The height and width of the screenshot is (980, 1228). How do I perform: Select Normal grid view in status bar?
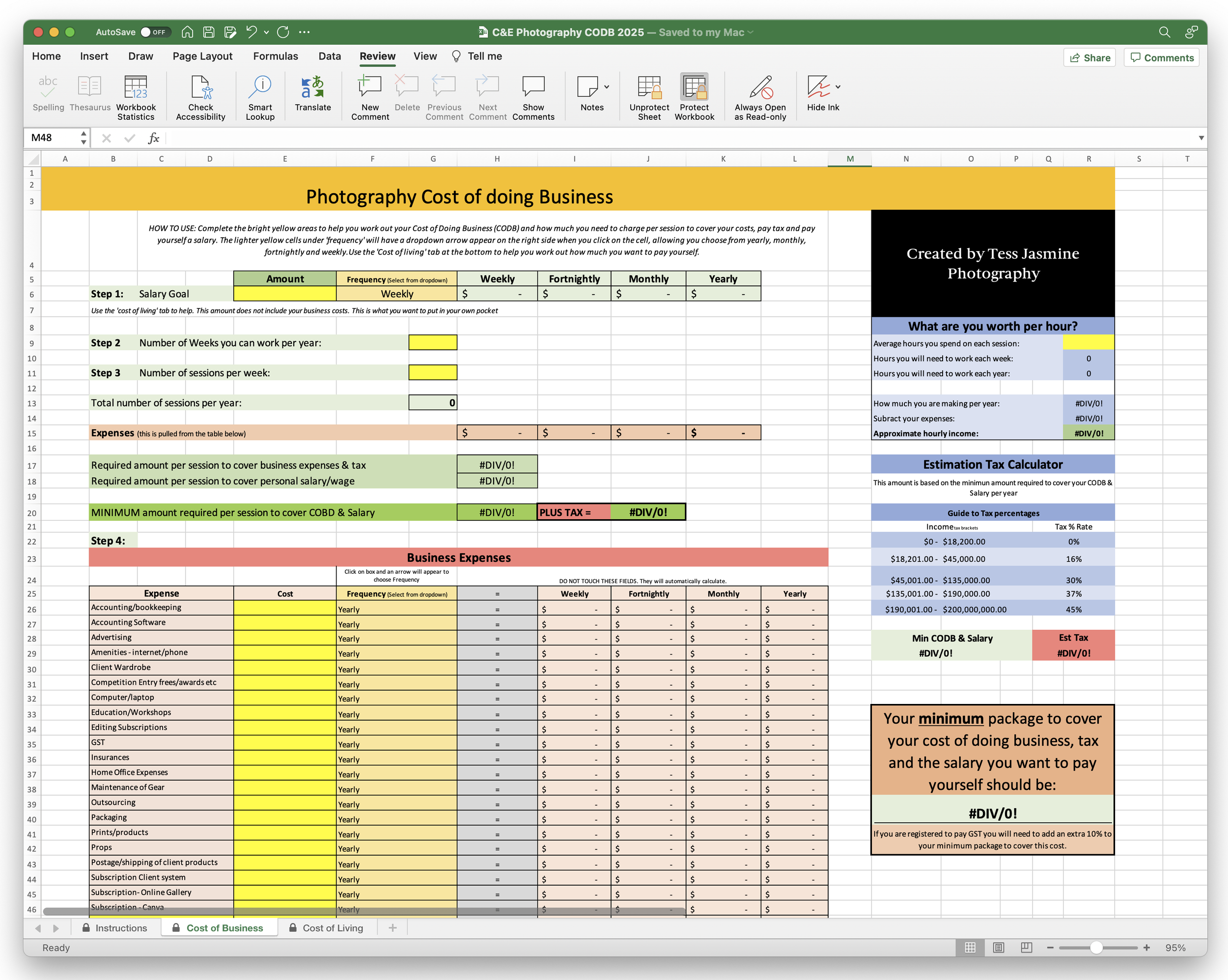971,948
